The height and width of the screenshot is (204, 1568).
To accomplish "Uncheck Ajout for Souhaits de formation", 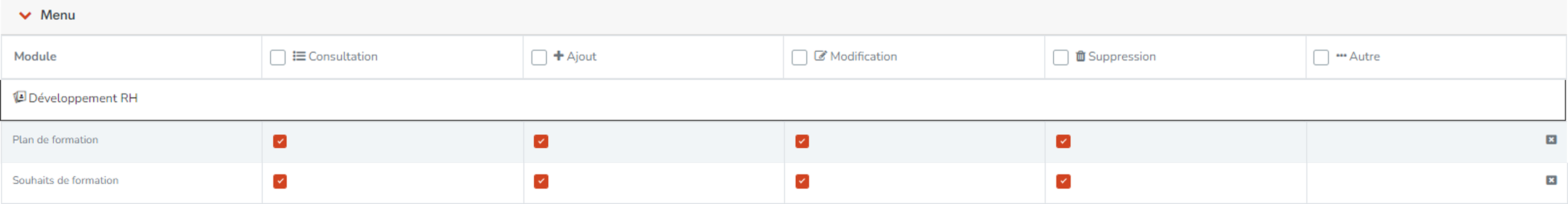I will coord(541,181).
